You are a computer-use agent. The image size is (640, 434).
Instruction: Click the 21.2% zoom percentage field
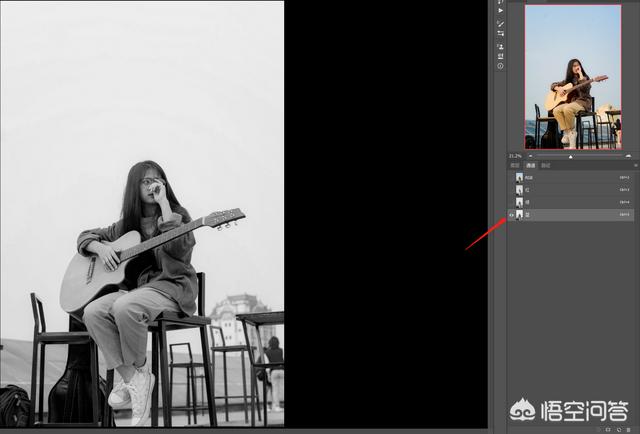tap(515, 156)
